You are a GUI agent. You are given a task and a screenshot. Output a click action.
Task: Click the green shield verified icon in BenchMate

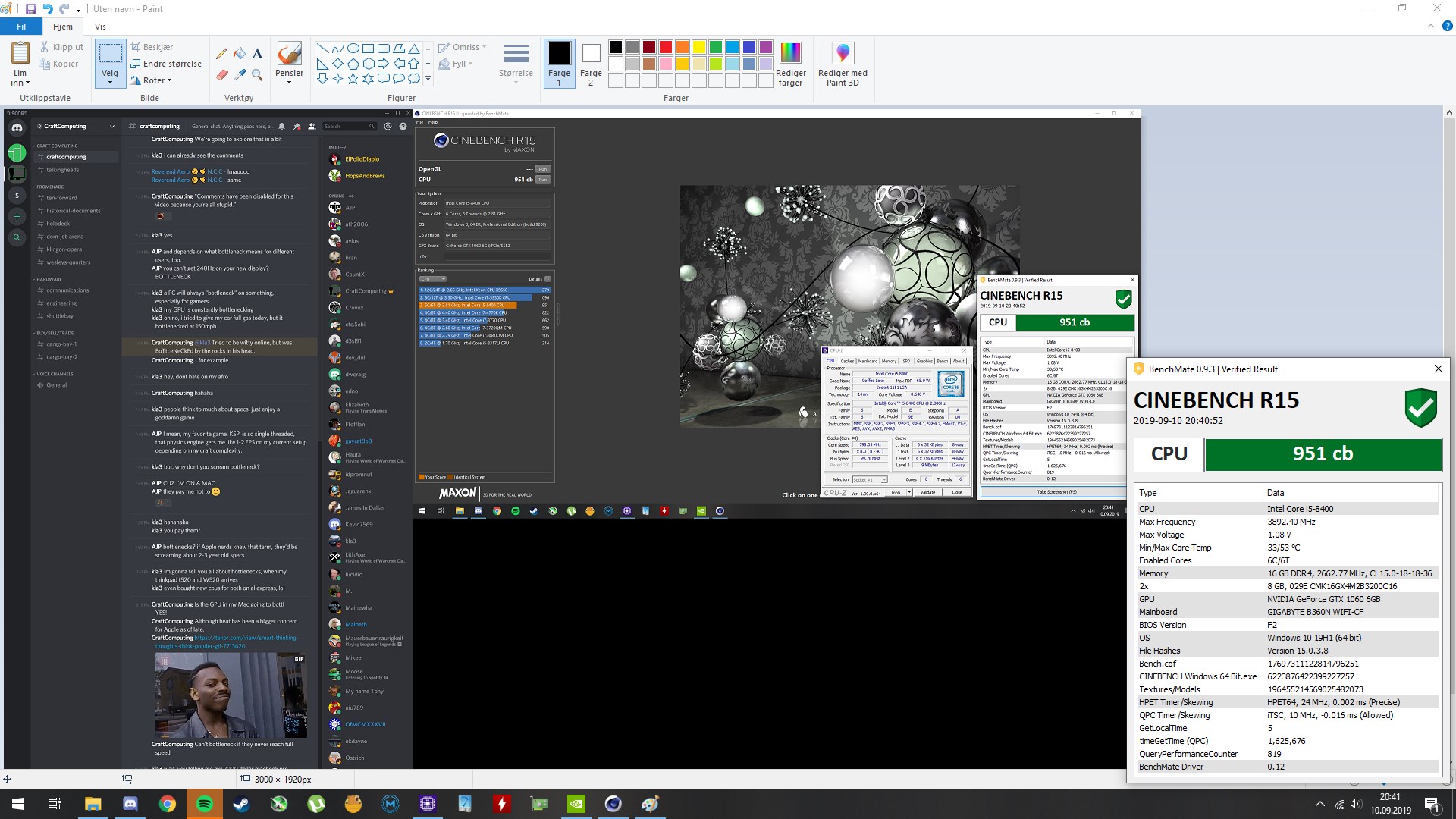[x=1420, y=408]
